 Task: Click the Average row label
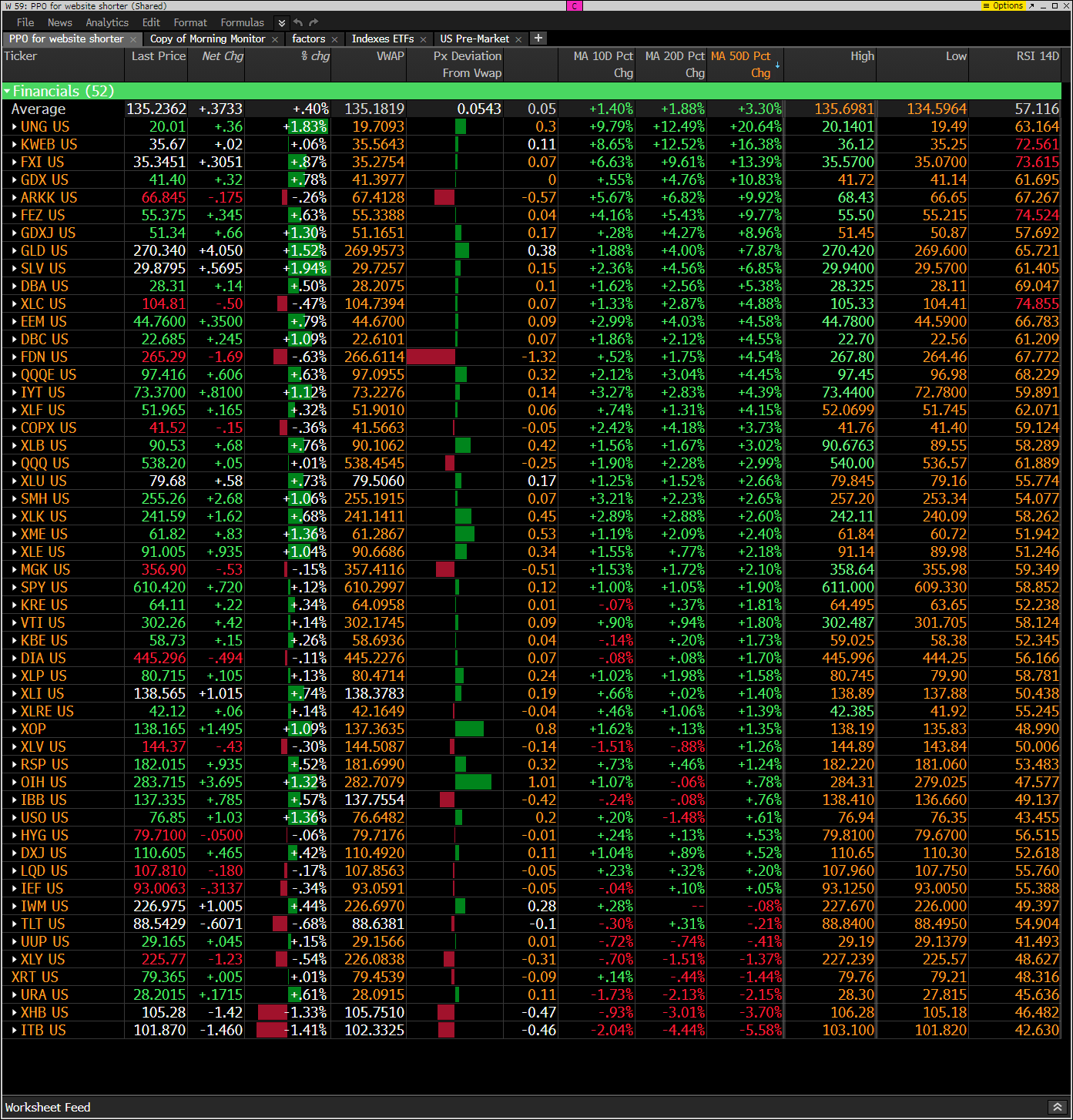click(39, 109)
